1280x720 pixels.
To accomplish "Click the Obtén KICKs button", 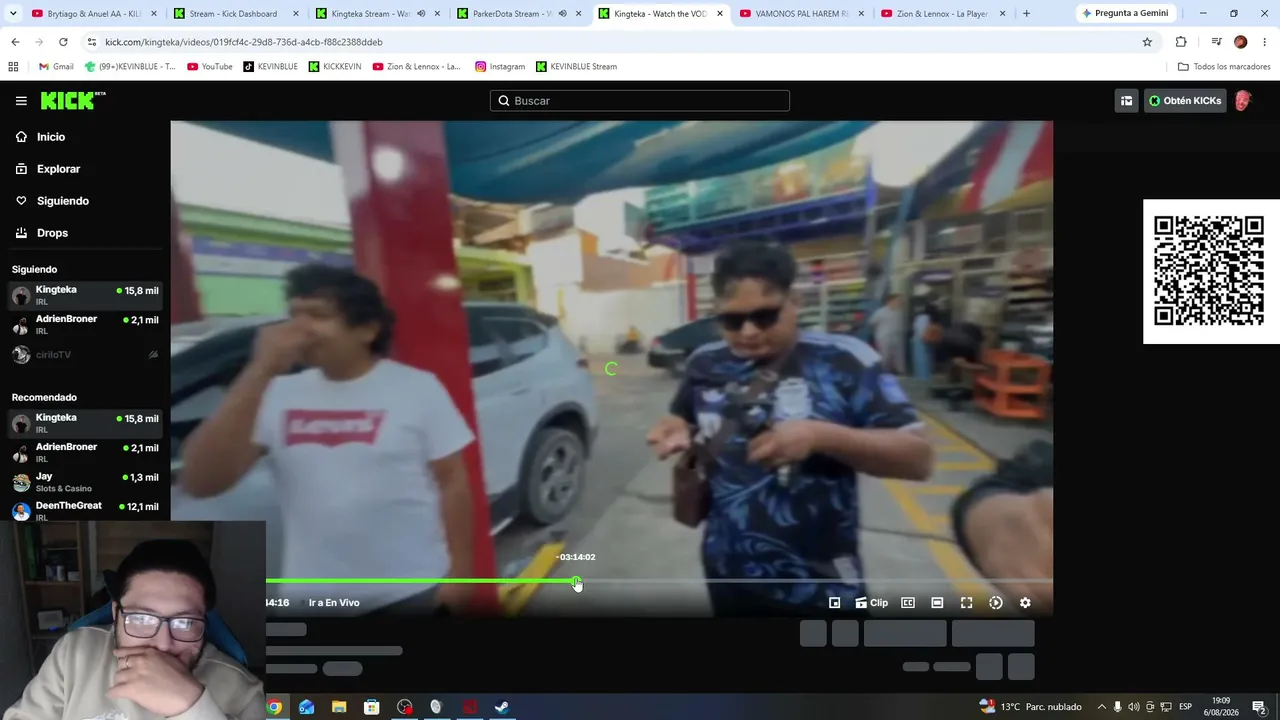I will [x=1185, y=101].
